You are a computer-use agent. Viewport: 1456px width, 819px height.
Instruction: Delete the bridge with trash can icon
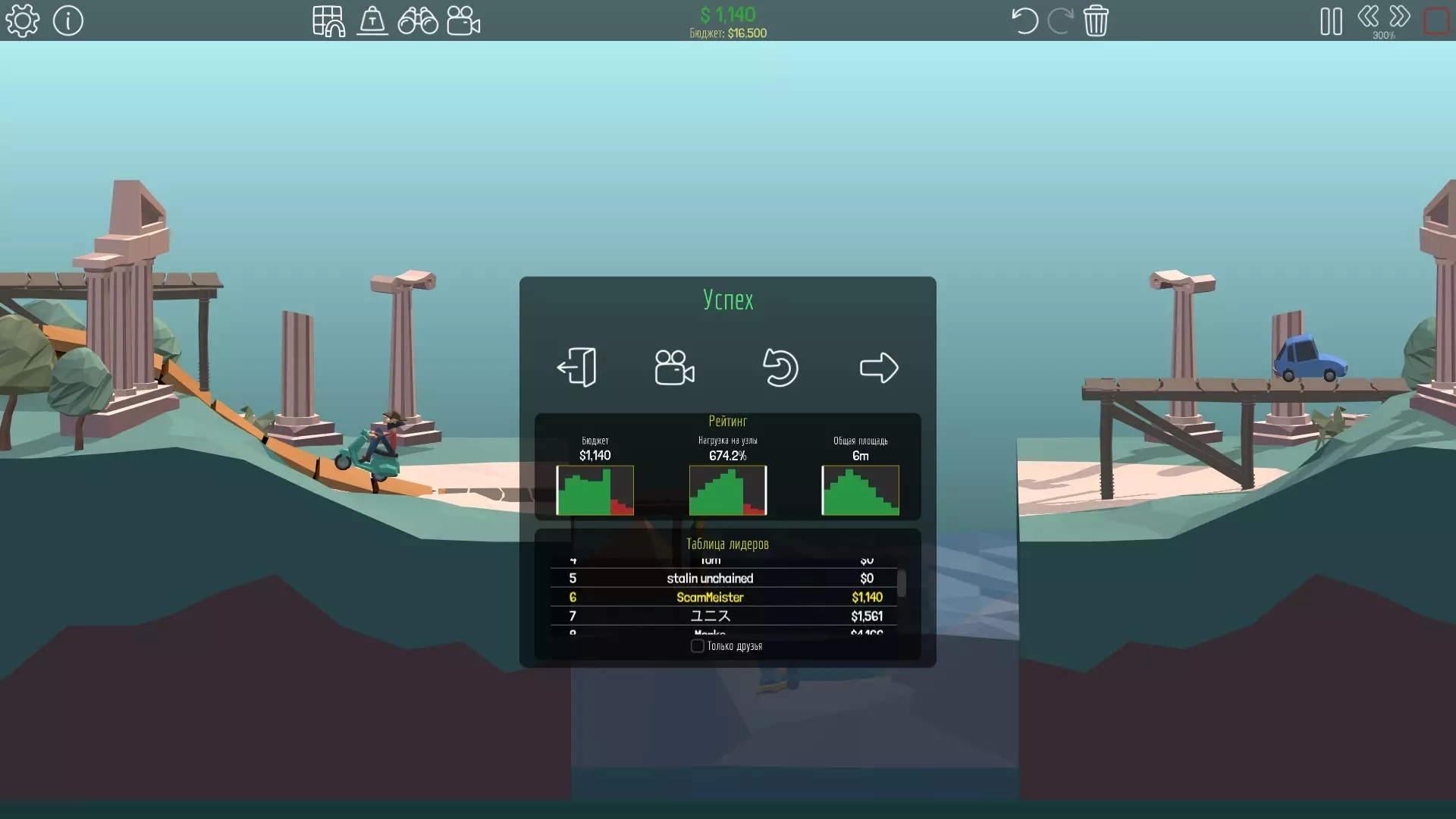pyautogui.click(x=1096, y=20)
